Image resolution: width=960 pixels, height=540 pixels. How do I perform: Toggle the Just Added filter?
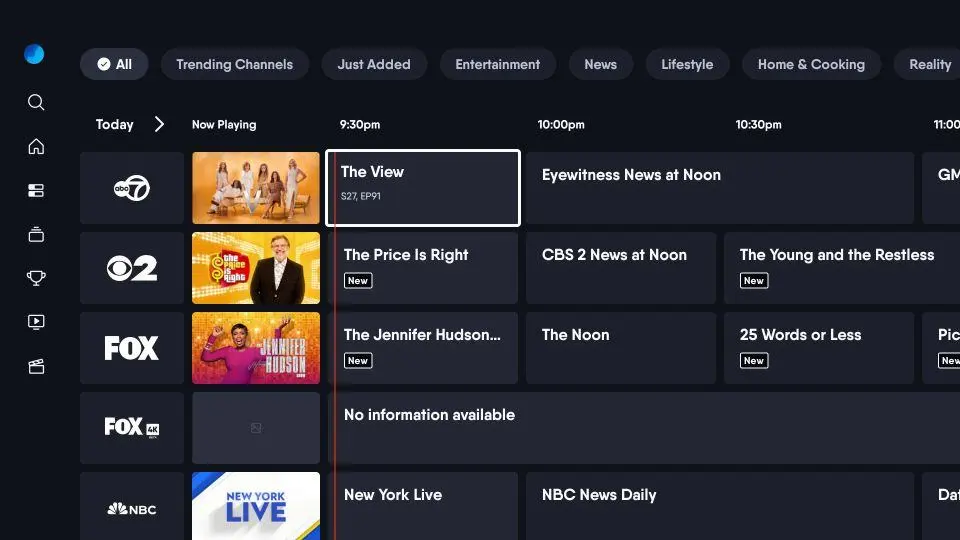(x=374, y=64)
